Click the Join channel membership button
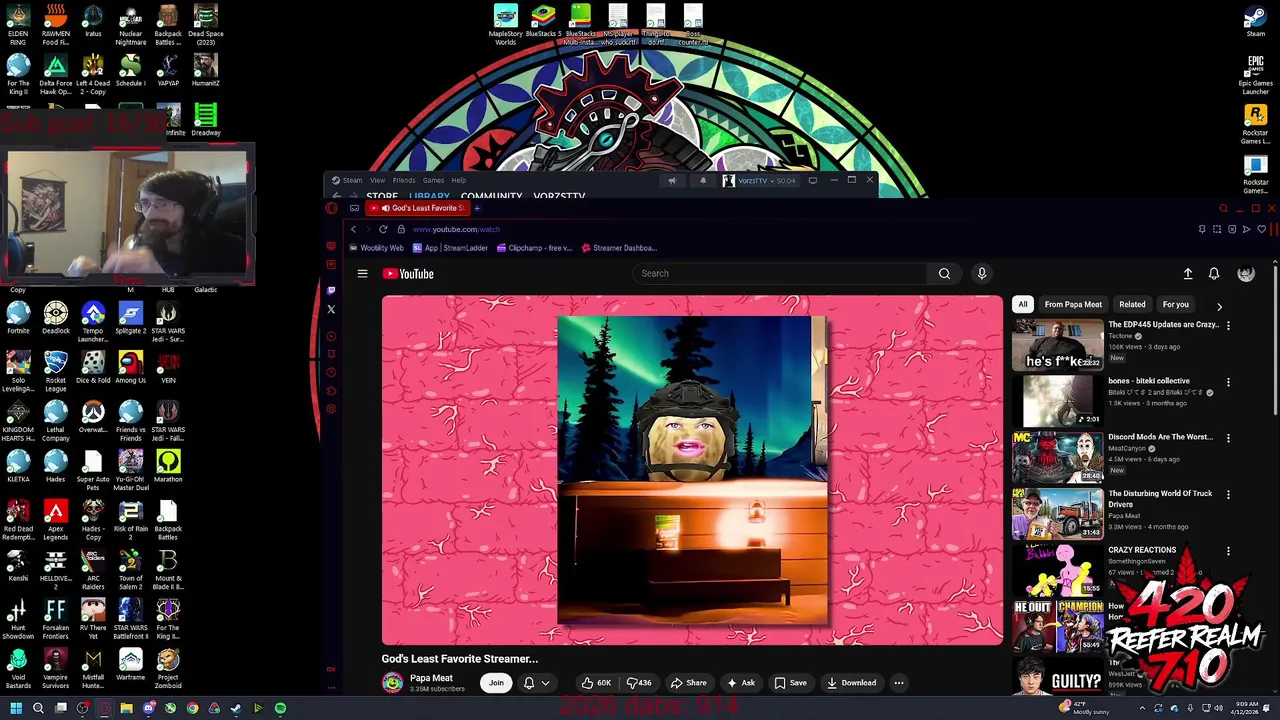The height and width of the screenshot is (720, 1280). click(496, 683)
